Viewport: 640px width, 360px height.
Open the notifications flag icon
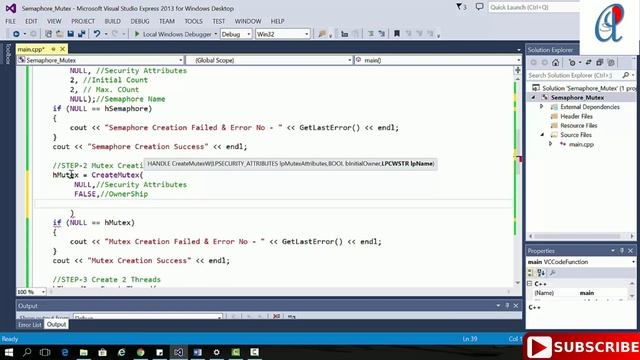pyautogui.click(x=460, y=7)
